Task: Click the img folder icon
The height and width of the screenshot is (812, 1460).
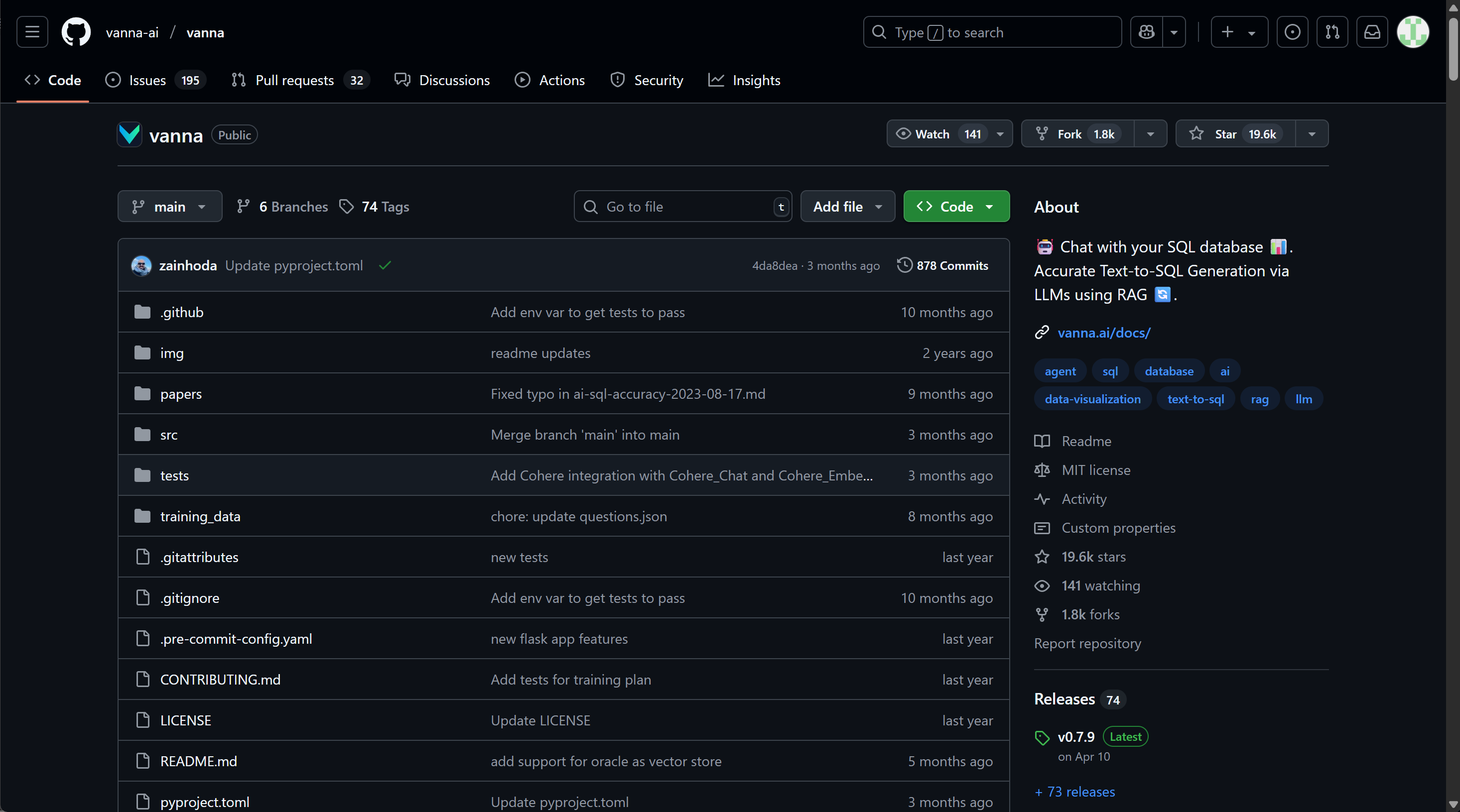Action: pos(142,353)
